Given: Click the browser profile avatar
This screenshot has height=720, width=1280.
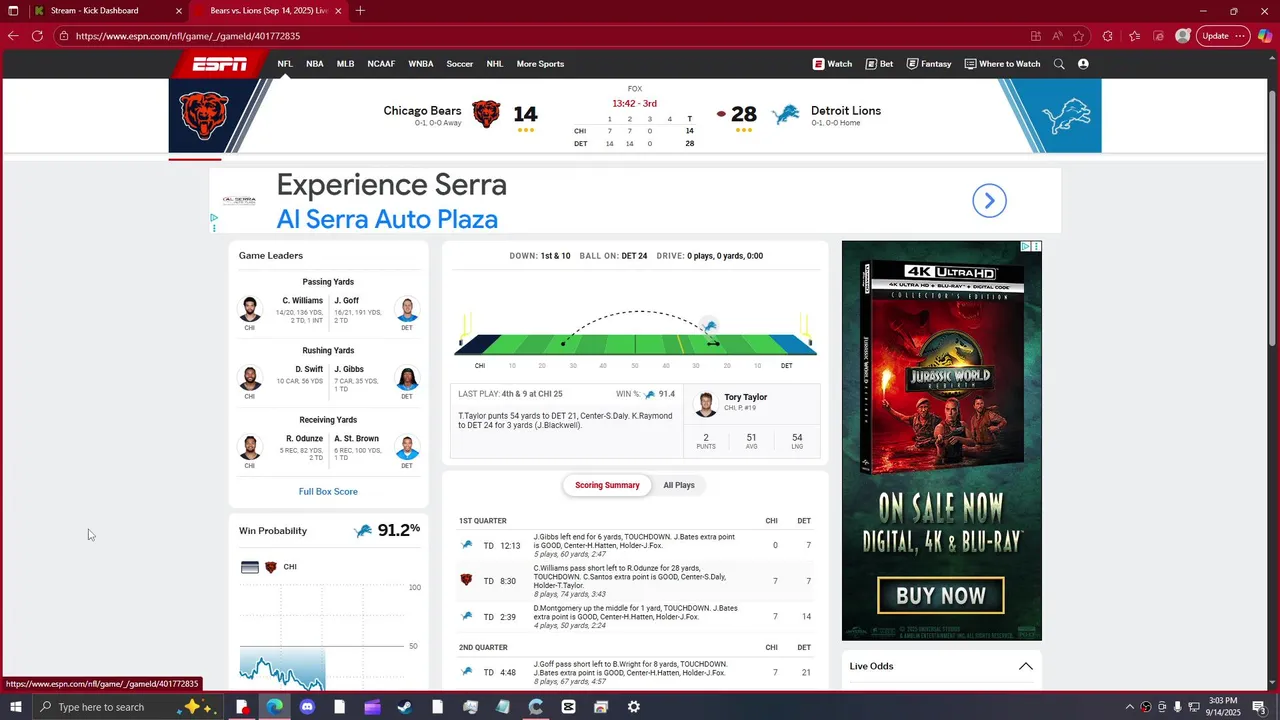Looking at the screenshot, I should point(1183,36).
